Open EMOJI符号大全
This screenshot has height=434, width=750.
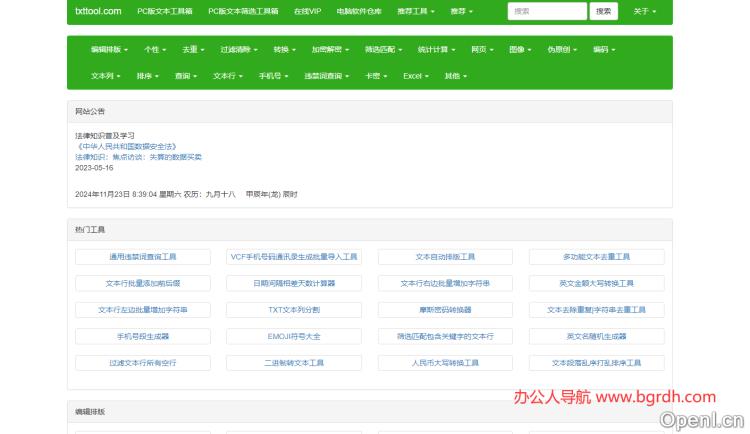(x=294, y=336)
